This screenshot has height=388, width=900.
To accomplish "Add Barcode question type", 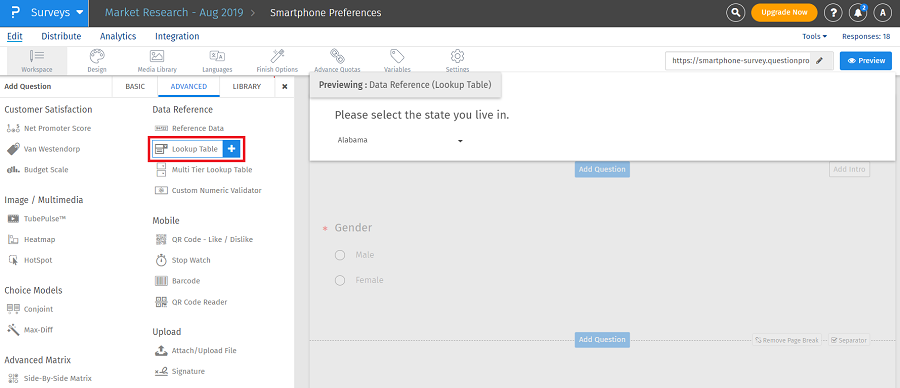I will [x=177, y=281].
